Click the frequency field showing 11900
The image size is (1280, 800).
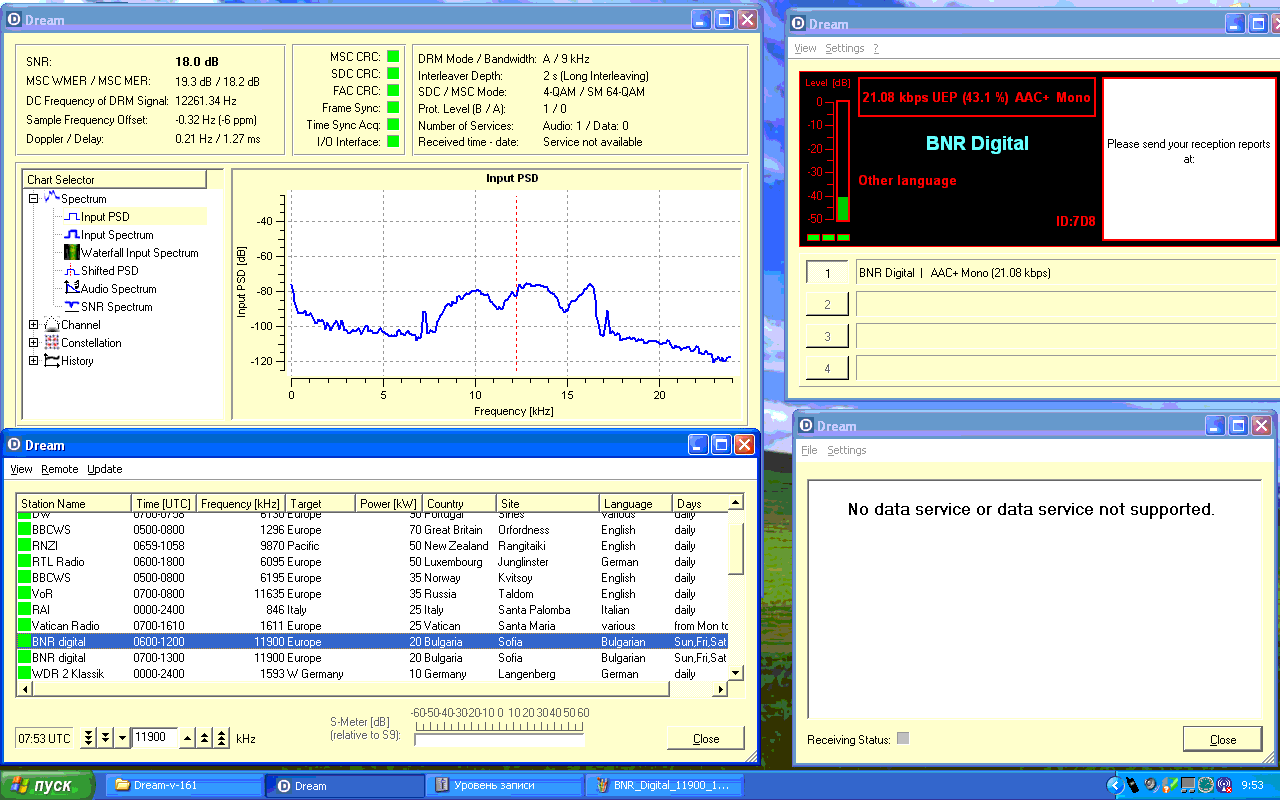(x=155, y=738)
